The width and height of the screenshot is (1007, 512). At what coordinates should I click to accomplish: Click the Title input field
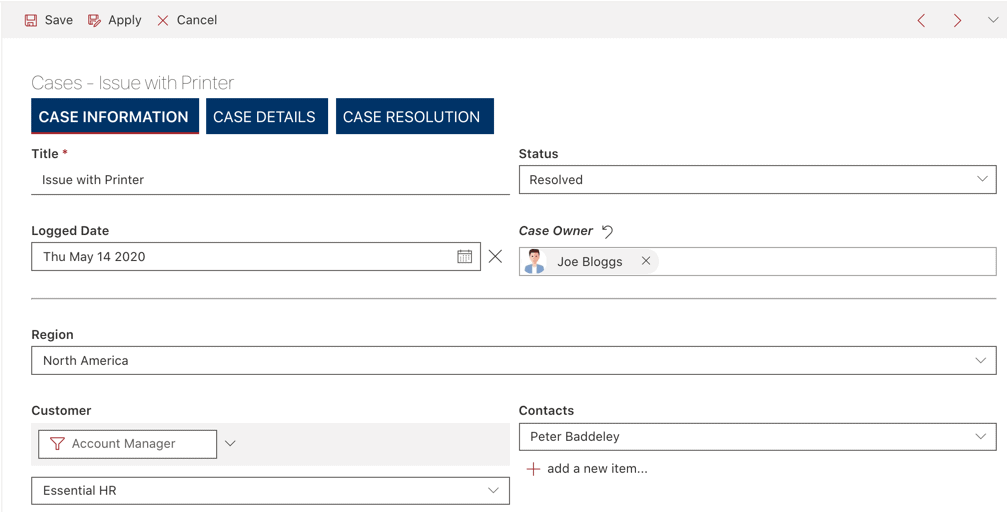tap(270, 180)
